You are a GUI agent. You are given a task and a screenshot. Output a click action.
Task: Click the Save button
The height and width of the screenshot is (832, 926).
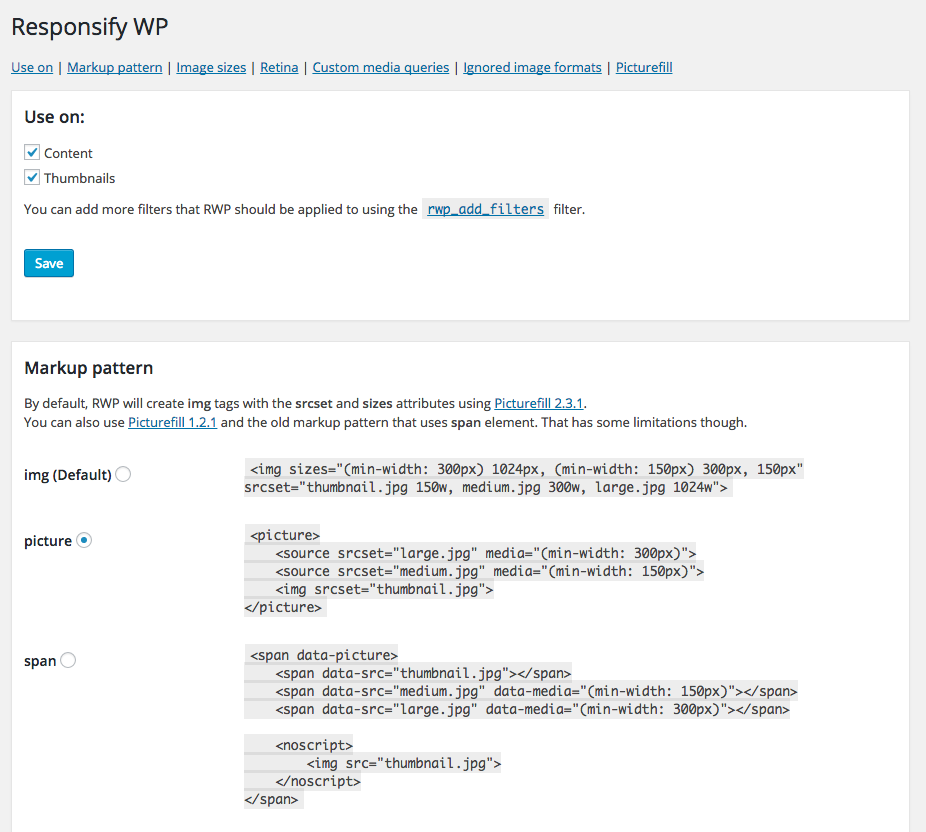tap(49, 263)
